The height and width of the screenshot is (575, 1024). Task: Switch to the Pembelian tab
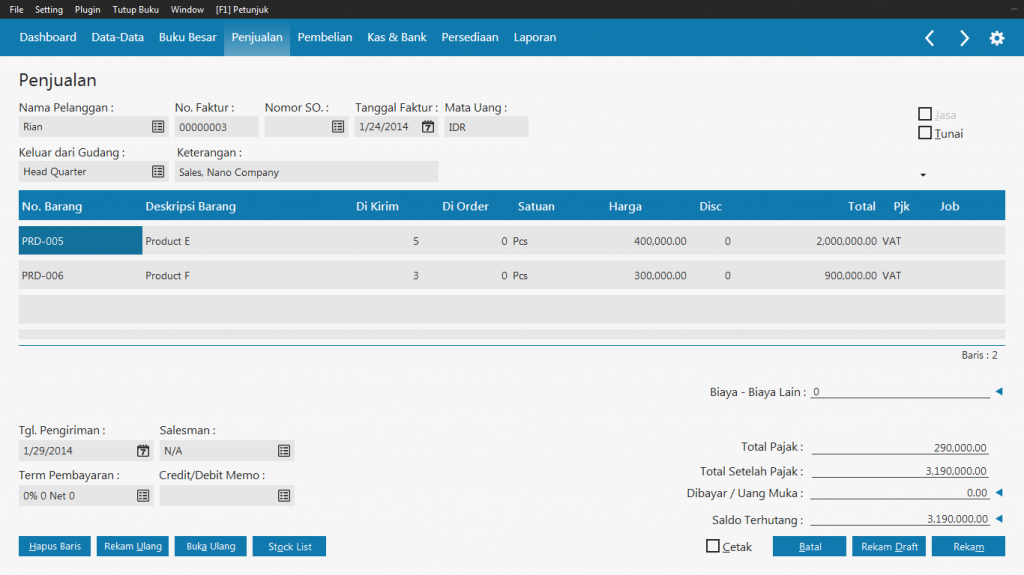[x=325, y=37]
